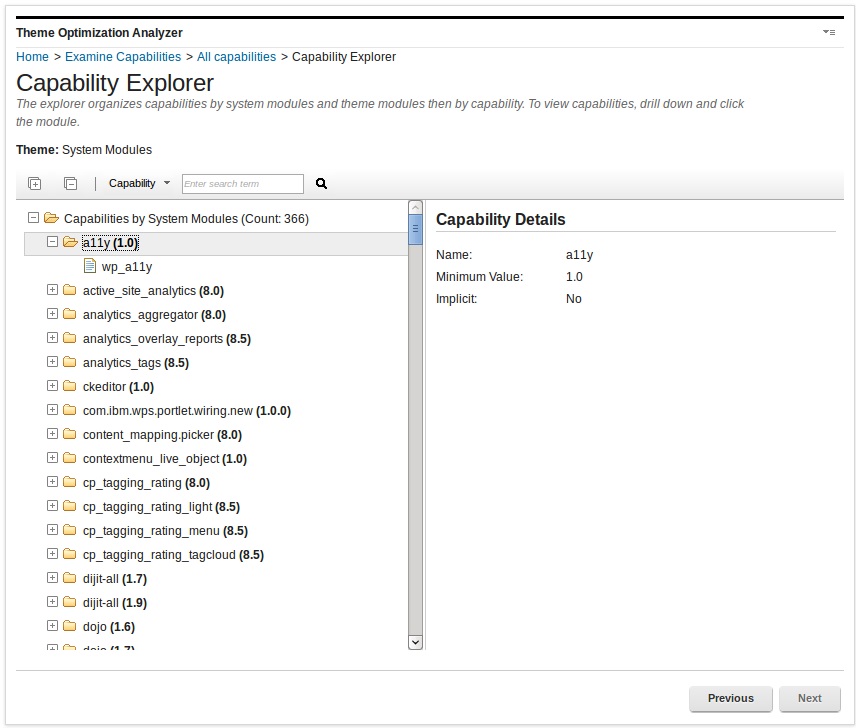Expand the dijit-all (1.9) node

[x=52, y=602]
